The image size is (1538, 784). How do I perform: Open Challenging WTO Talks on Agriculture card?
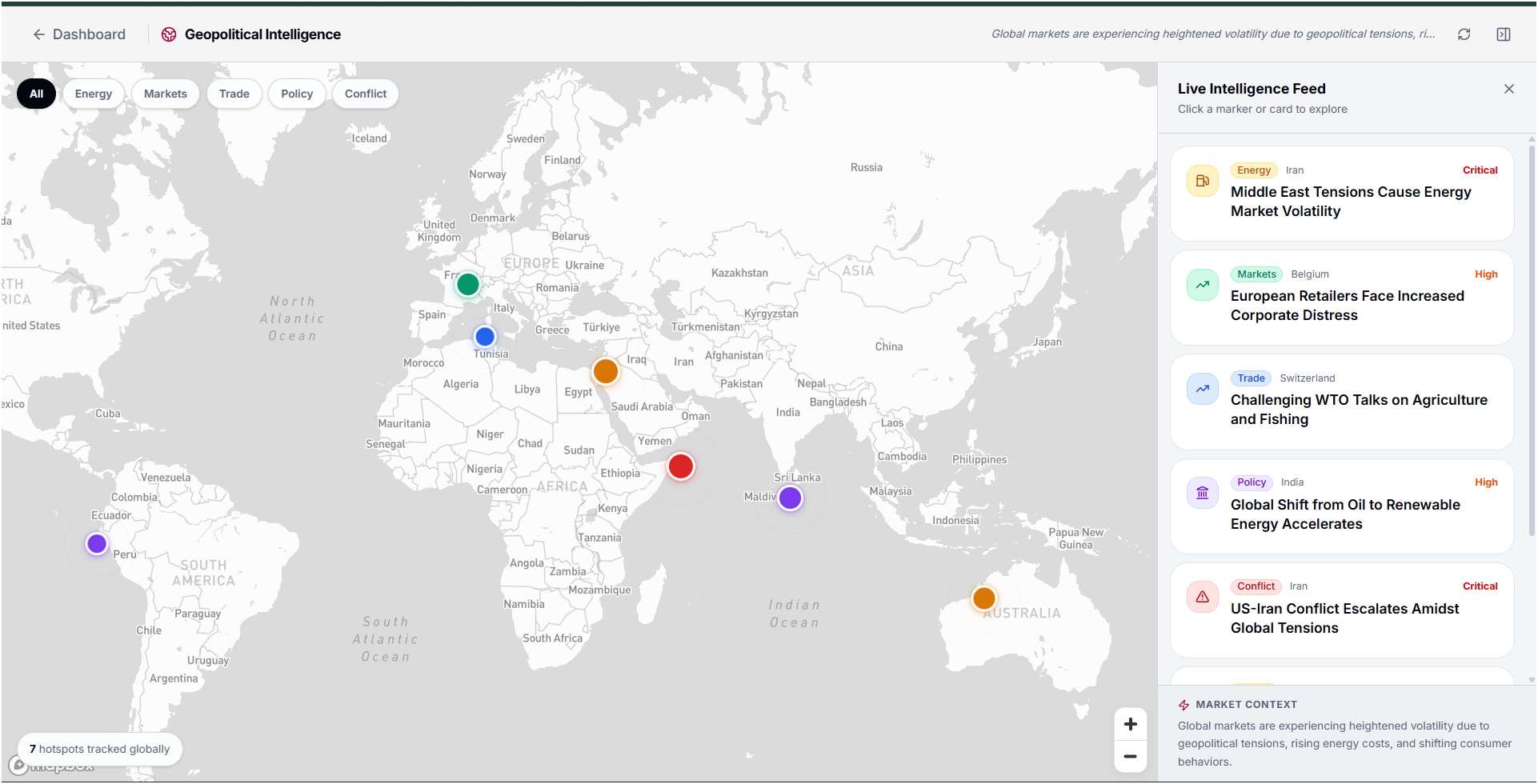[x=1342, y=402]
